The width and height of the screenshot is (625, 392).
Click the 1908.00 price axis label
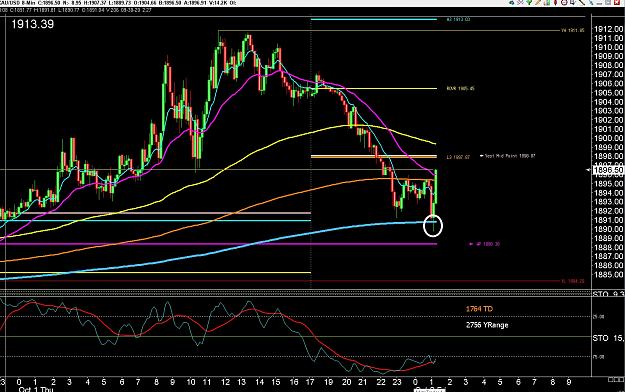(608, 65)
